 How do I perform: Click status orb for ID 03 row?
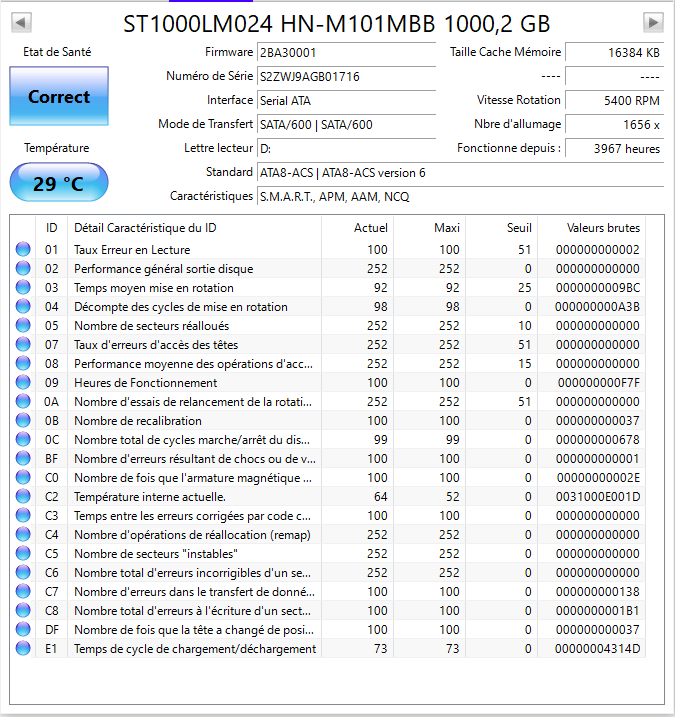pos(23,287)
